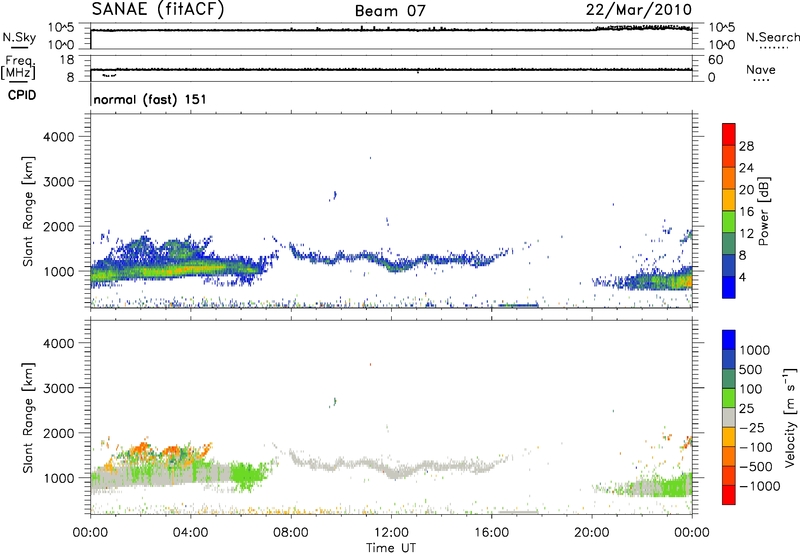Pick the green 25–100 Velocity swatch

(x=729, y=398)
